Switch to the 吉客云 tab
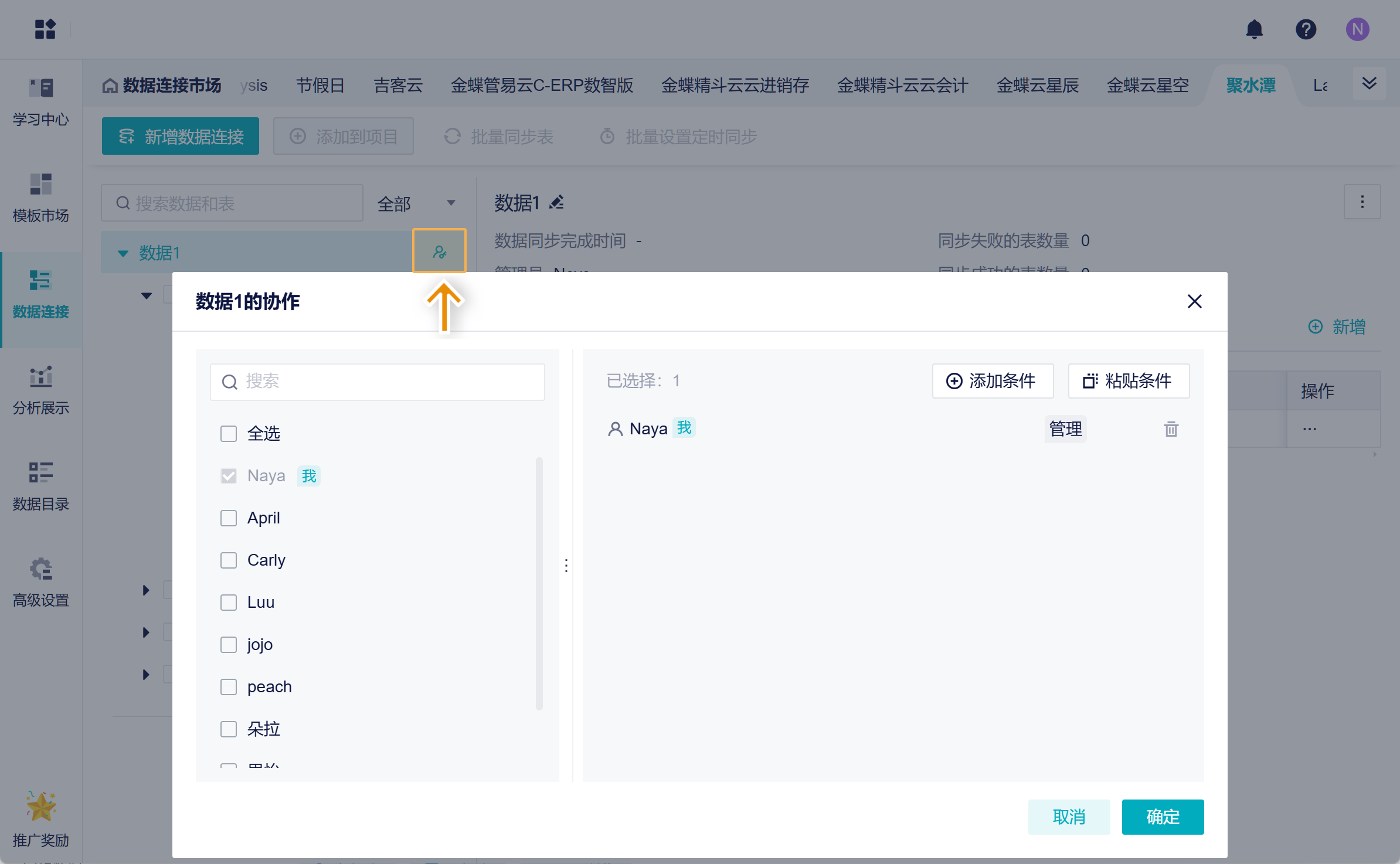 pos(398,86)
